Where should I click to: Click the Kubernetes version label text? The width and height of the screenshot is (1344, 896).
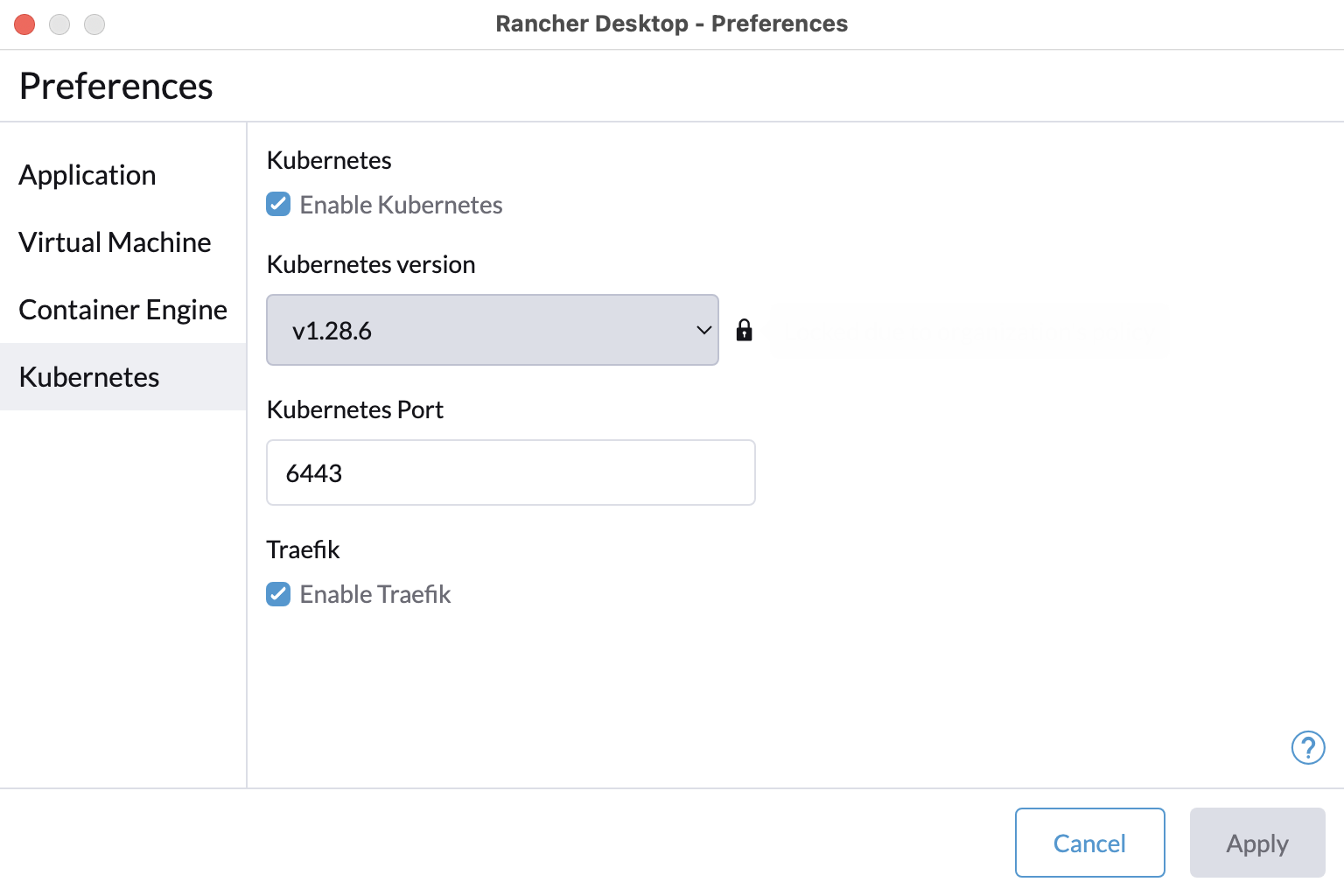[x=371, y=264]
